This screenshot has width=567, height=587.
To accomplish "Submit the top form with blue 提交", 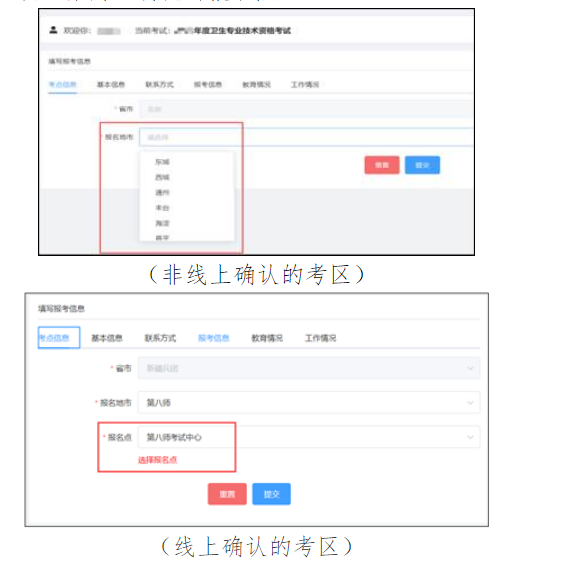I will pos(422,165).
